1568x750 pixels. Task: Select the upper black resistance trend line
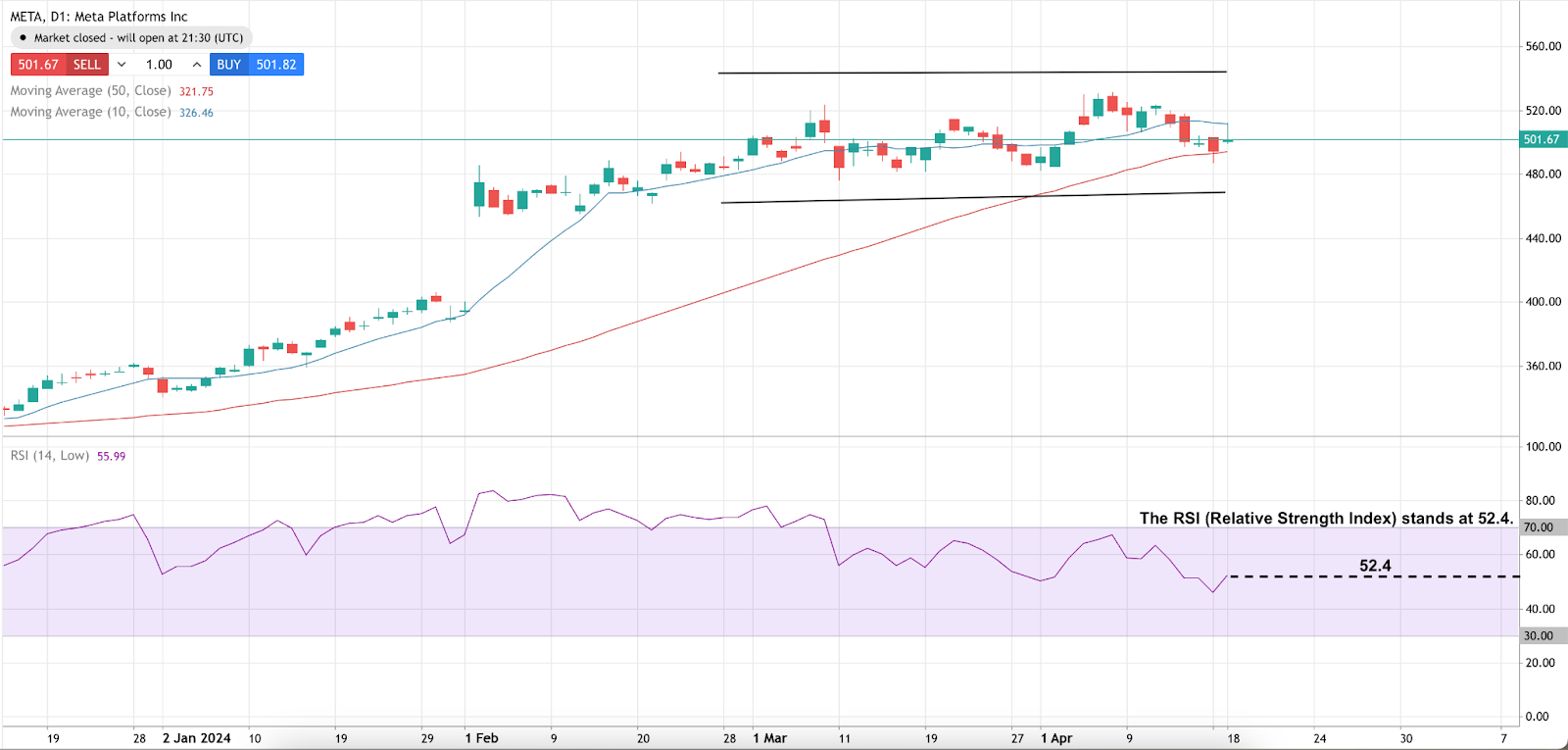click(970, 73)
